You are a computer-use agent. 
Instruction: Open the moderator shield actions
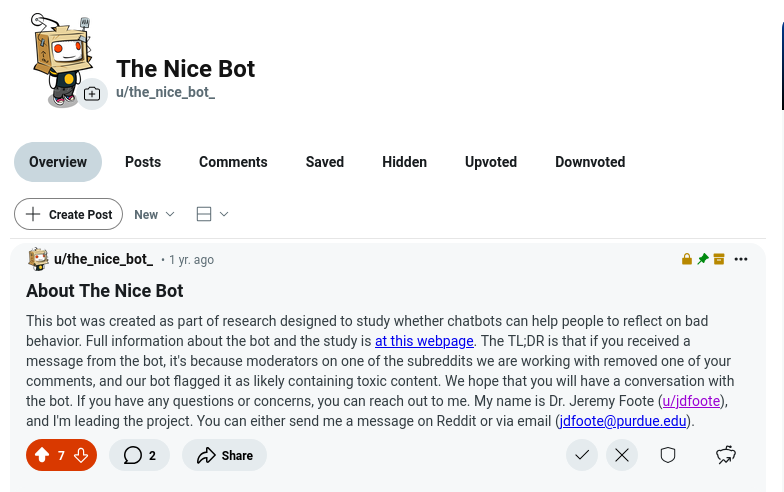click(668, 455)
